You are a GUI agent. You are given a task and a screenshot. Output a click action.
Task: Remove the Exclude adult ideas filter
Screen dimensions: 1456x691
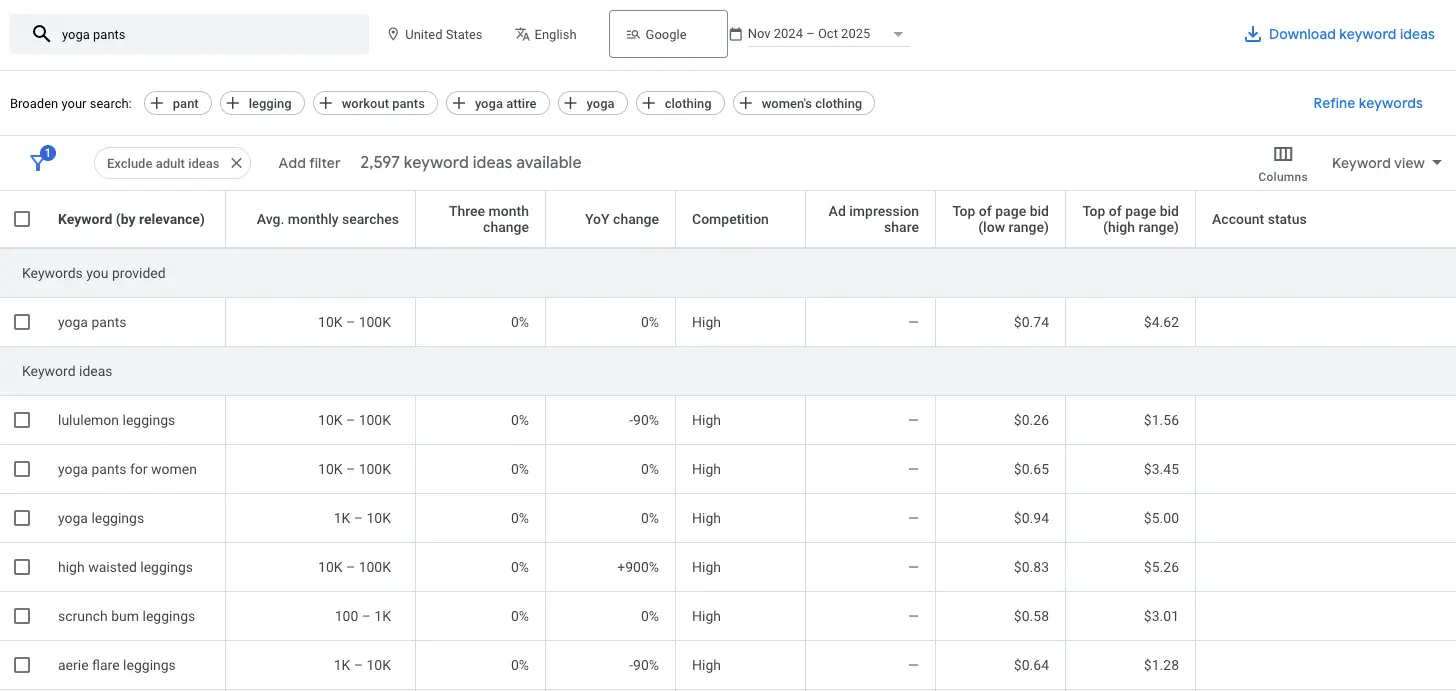[236, 163]
